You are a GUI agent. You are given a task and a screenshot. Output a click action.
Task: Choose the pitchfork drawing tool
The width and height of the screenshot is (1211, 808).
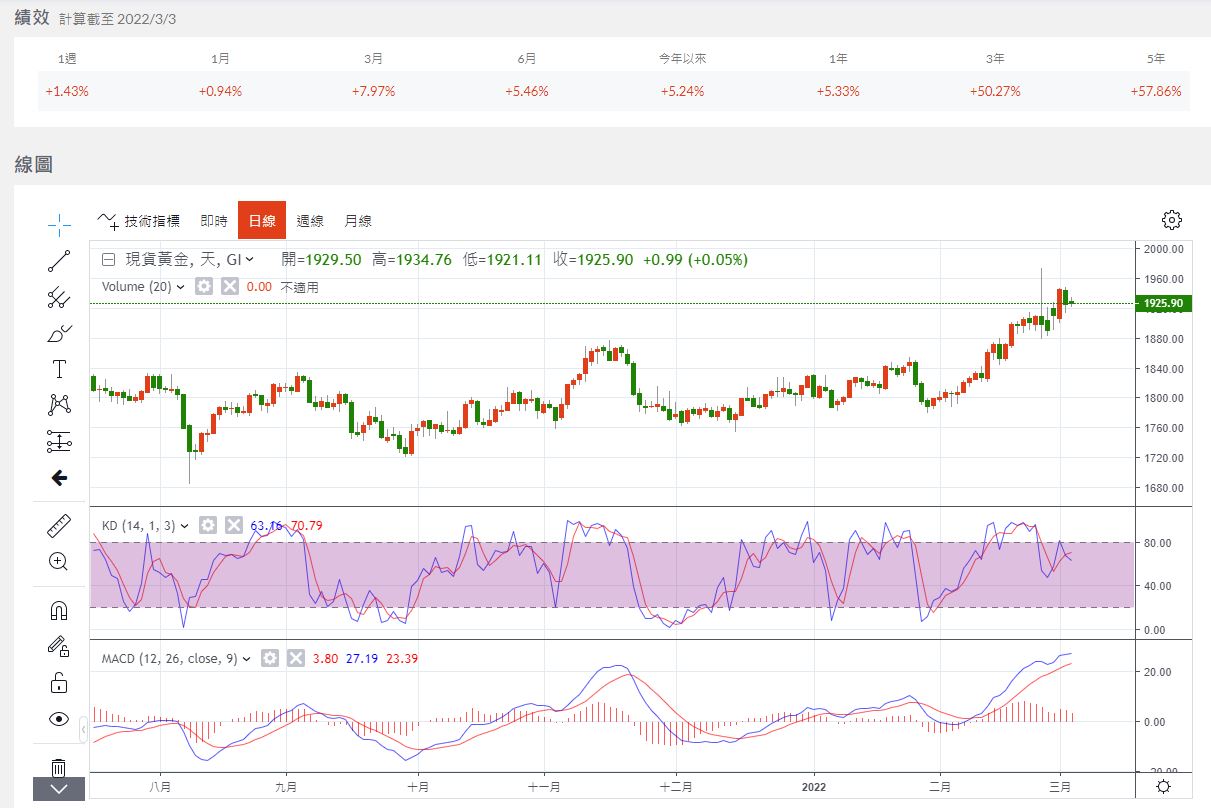59,298
